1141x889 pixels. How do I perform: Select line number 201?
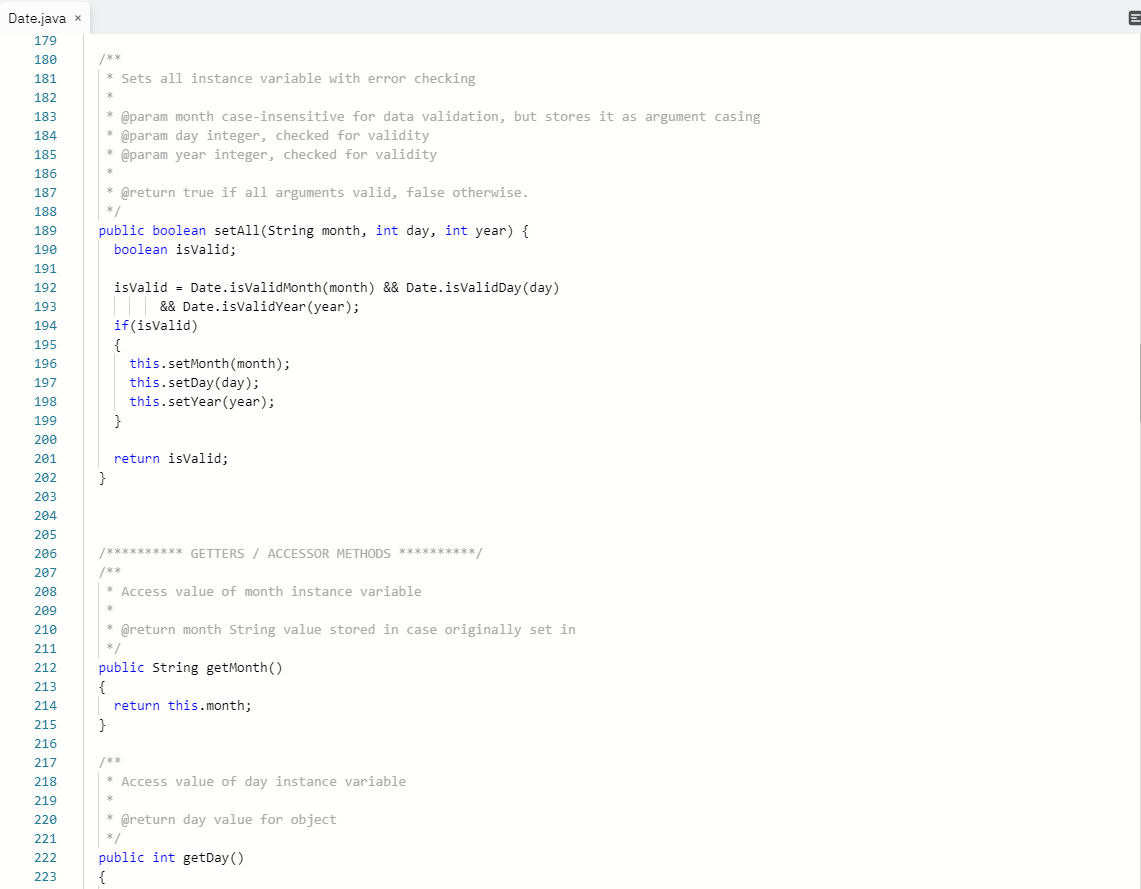(45, 458)
